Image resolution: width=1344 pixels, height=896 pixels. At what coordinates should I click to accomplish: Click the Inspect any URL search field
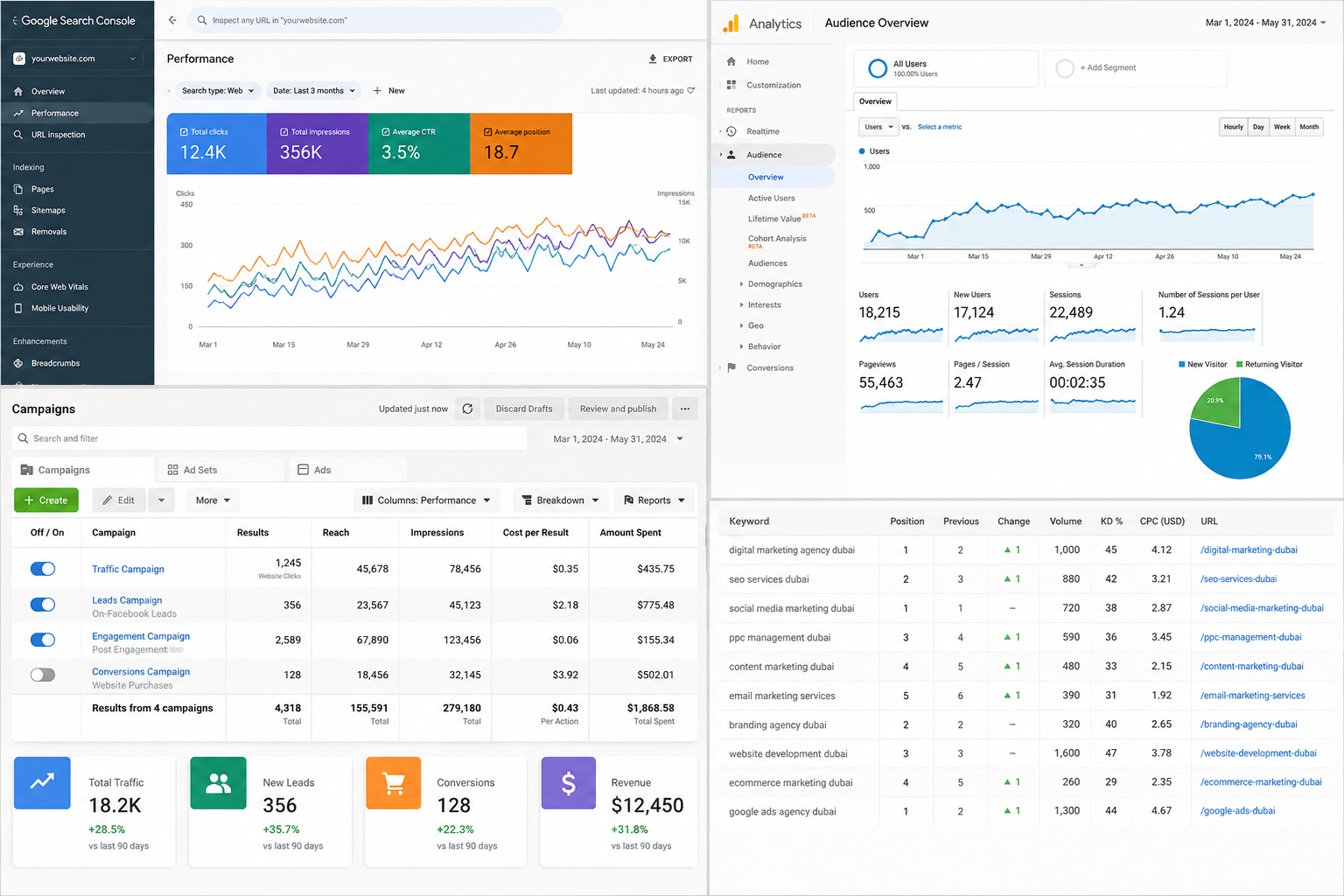coord(374,20)
